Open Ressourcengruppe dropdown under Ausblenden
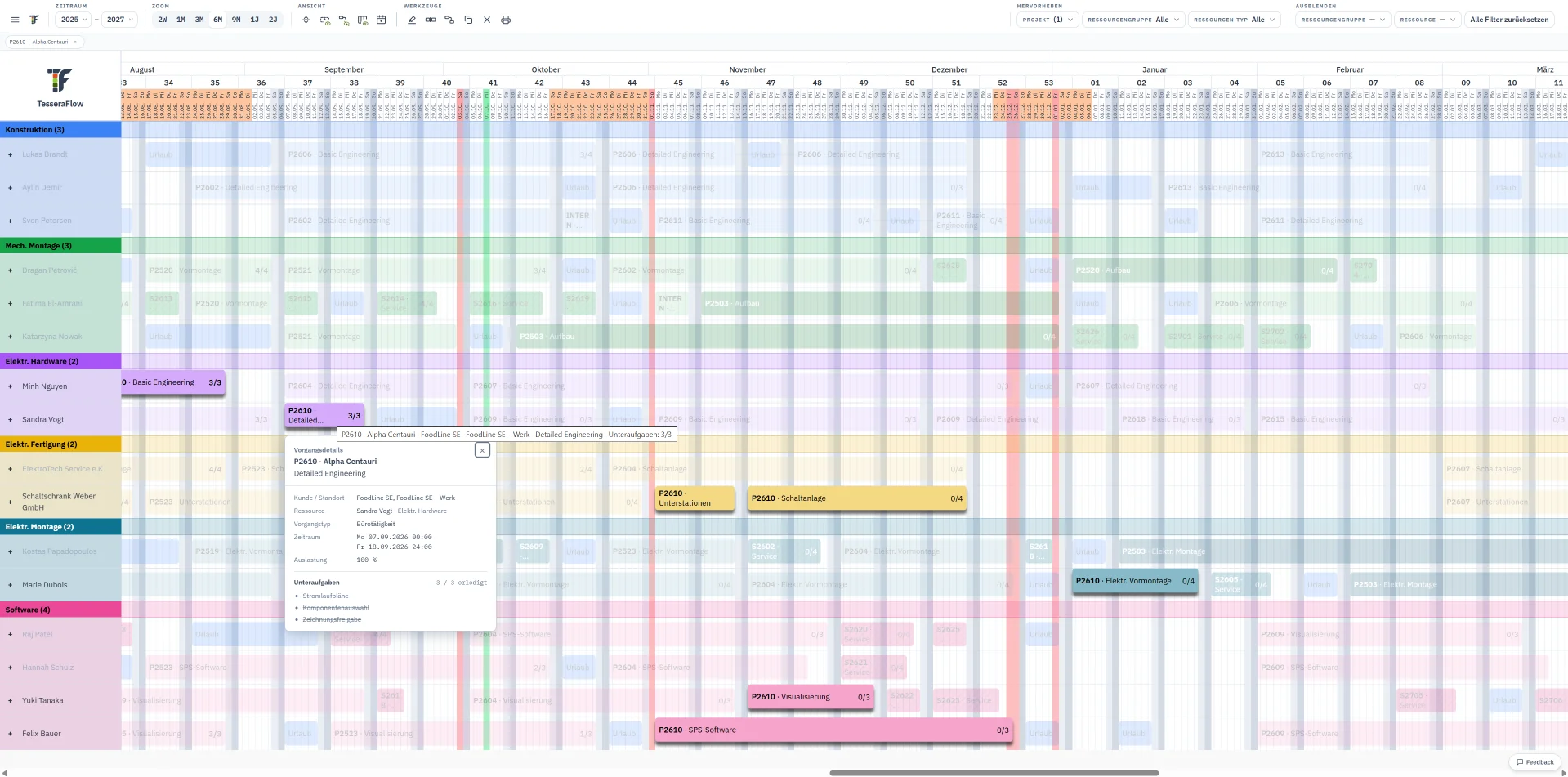 pyautogui.click(x=1342, y=20)
